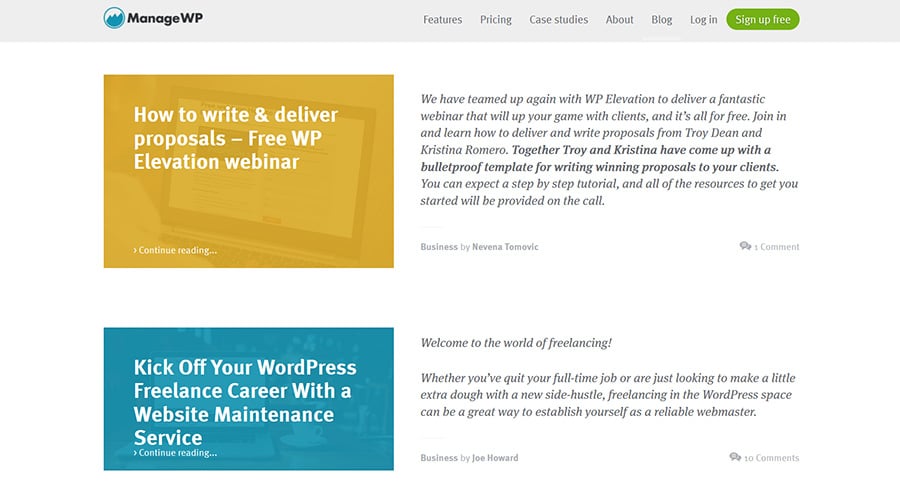This screenshot has width=900, height=481.
Task: Open the 10 Comments link
Action: tap(771, 458)
